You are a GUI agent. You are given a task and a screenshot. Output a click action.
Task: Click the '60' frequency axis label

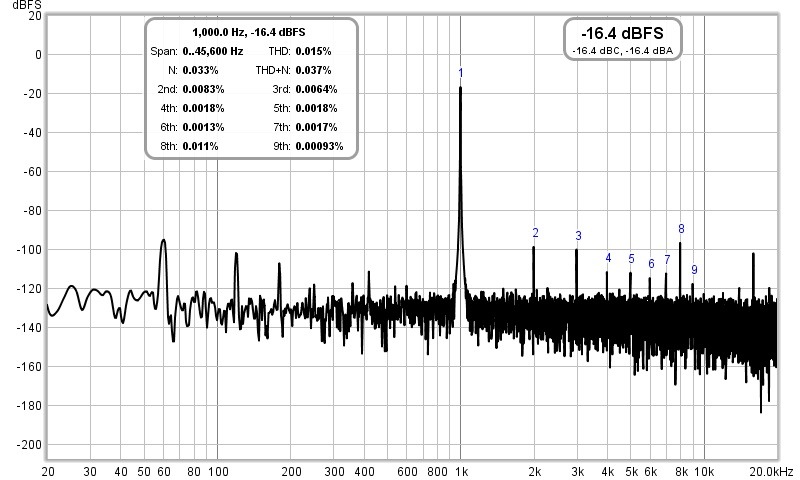164,472
